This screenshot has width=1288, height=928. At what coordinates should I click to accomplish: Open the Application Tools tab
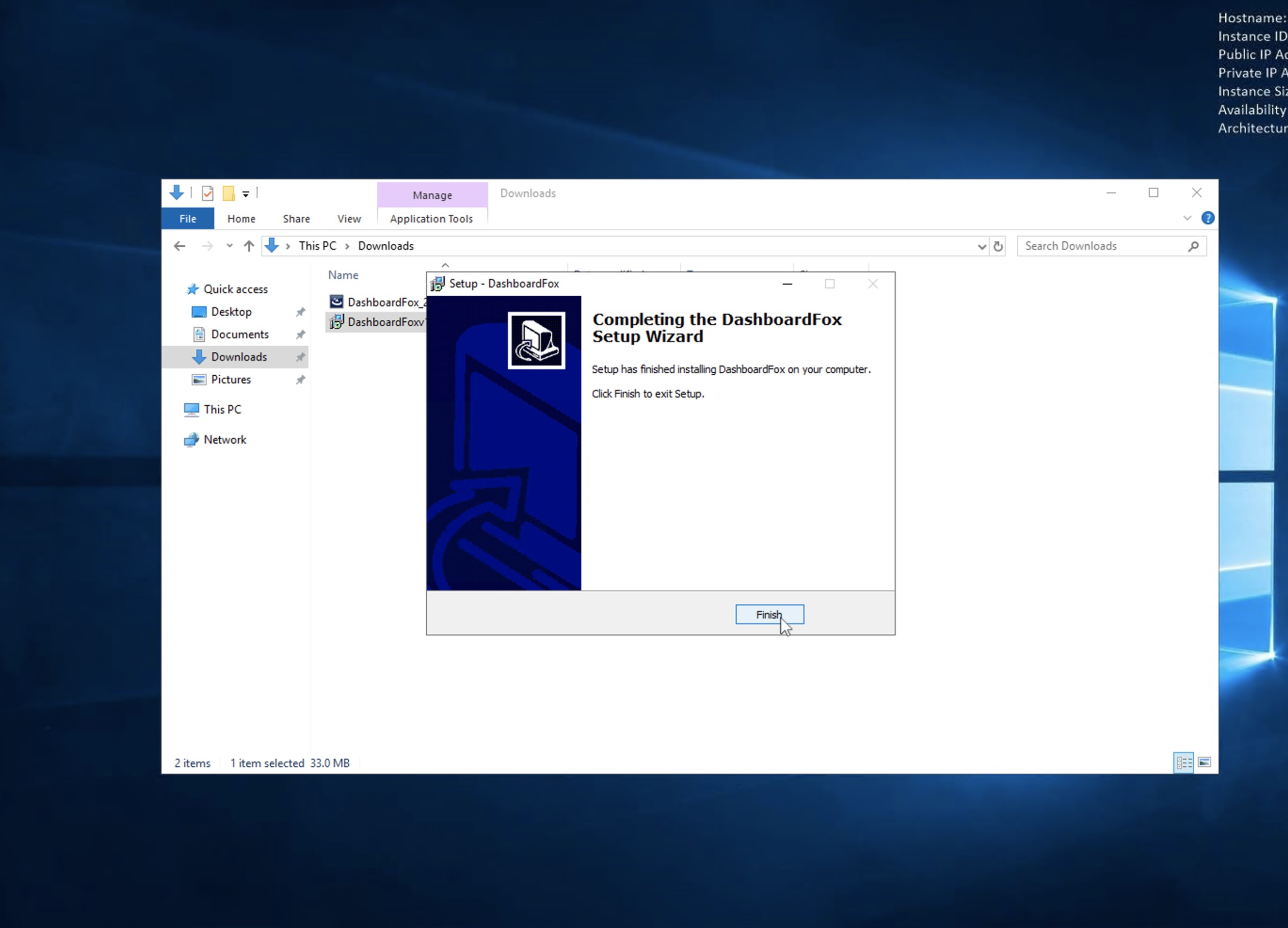tap(431, 219)
